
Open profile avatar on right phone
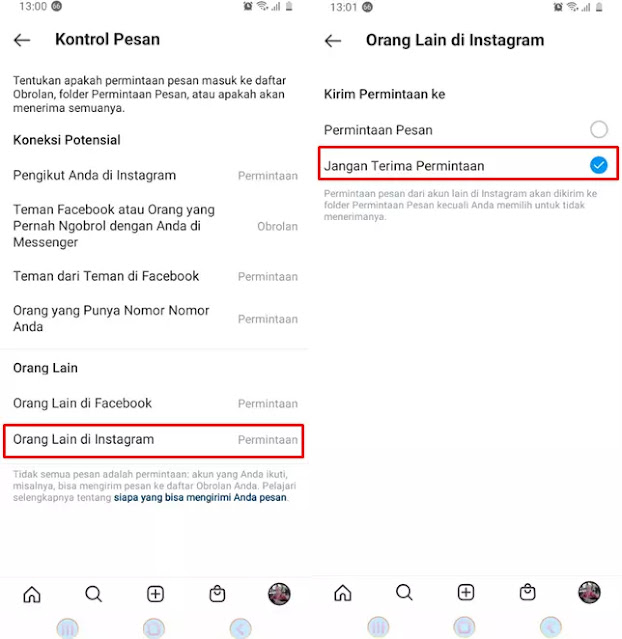tap(589, 593)
